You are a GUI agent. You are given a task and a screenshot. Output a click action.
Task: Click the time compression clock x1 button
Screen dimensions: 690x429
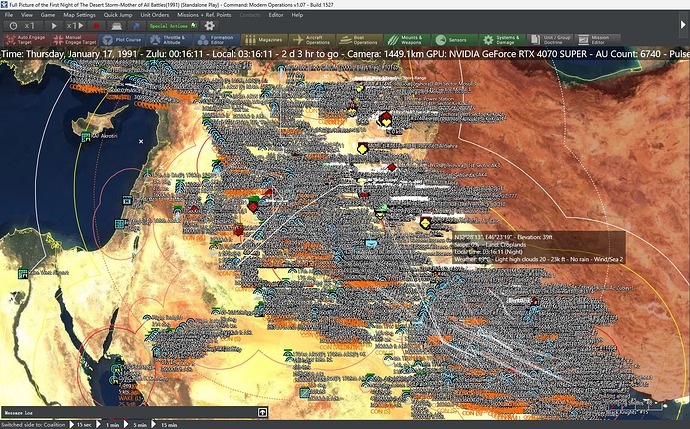tap(22, 26)
